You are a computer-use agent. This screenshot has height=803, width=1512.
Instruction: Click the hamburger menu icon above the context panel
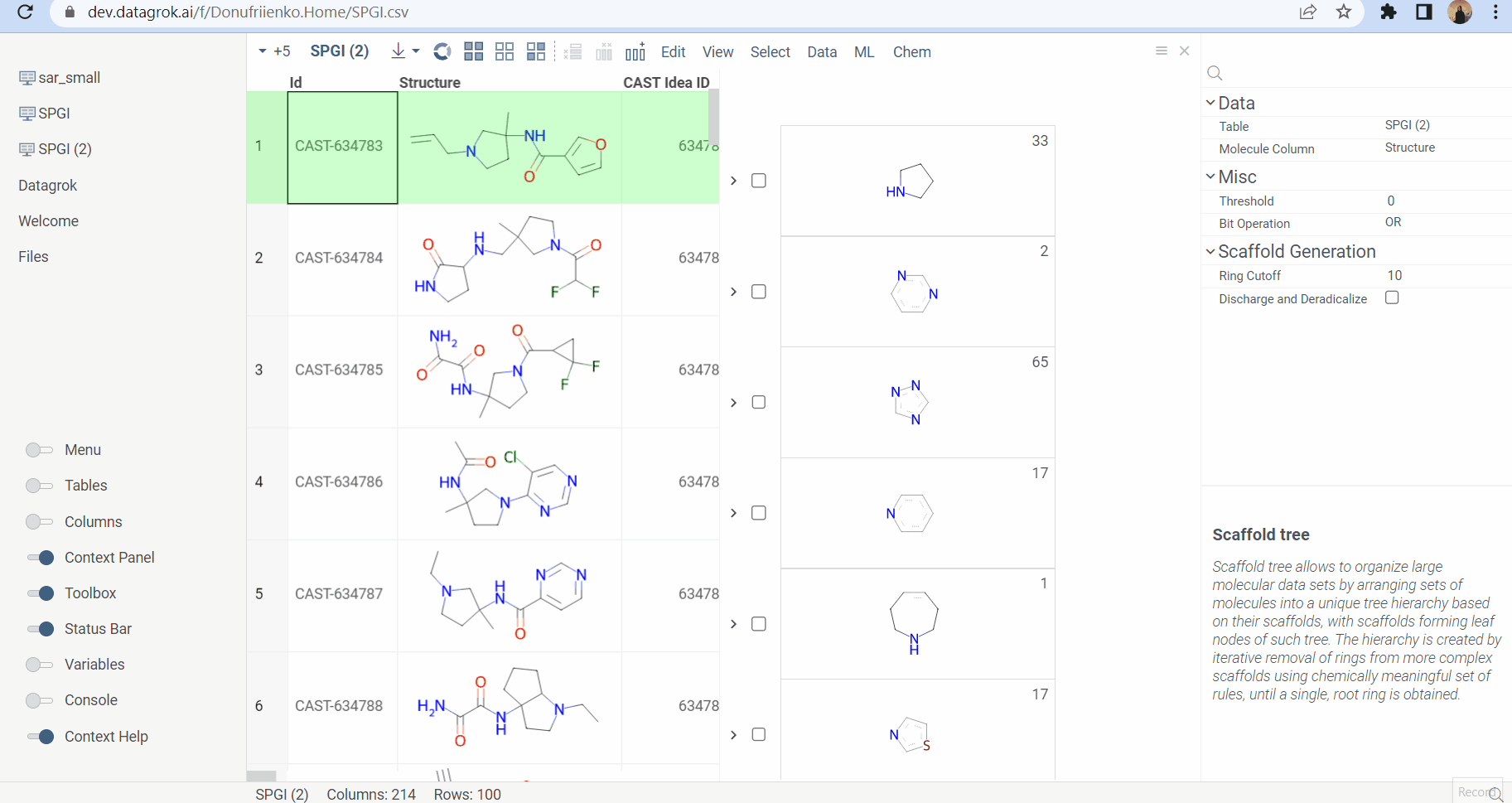pyautogui.click(x=1160, y=51)
